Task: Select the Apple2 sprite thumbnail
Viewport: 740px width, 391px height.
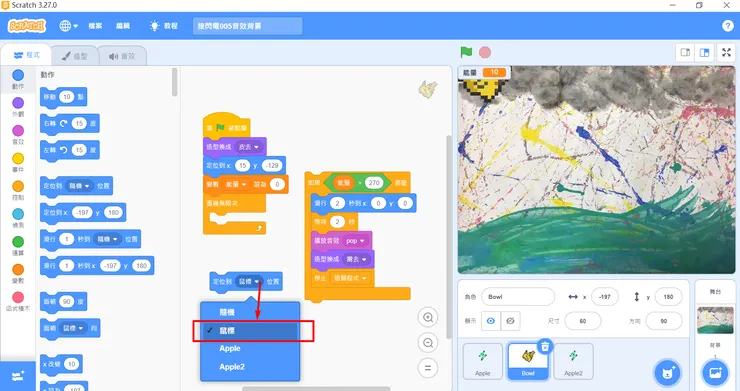Action: pyautogui.click(x=573, y=361)
